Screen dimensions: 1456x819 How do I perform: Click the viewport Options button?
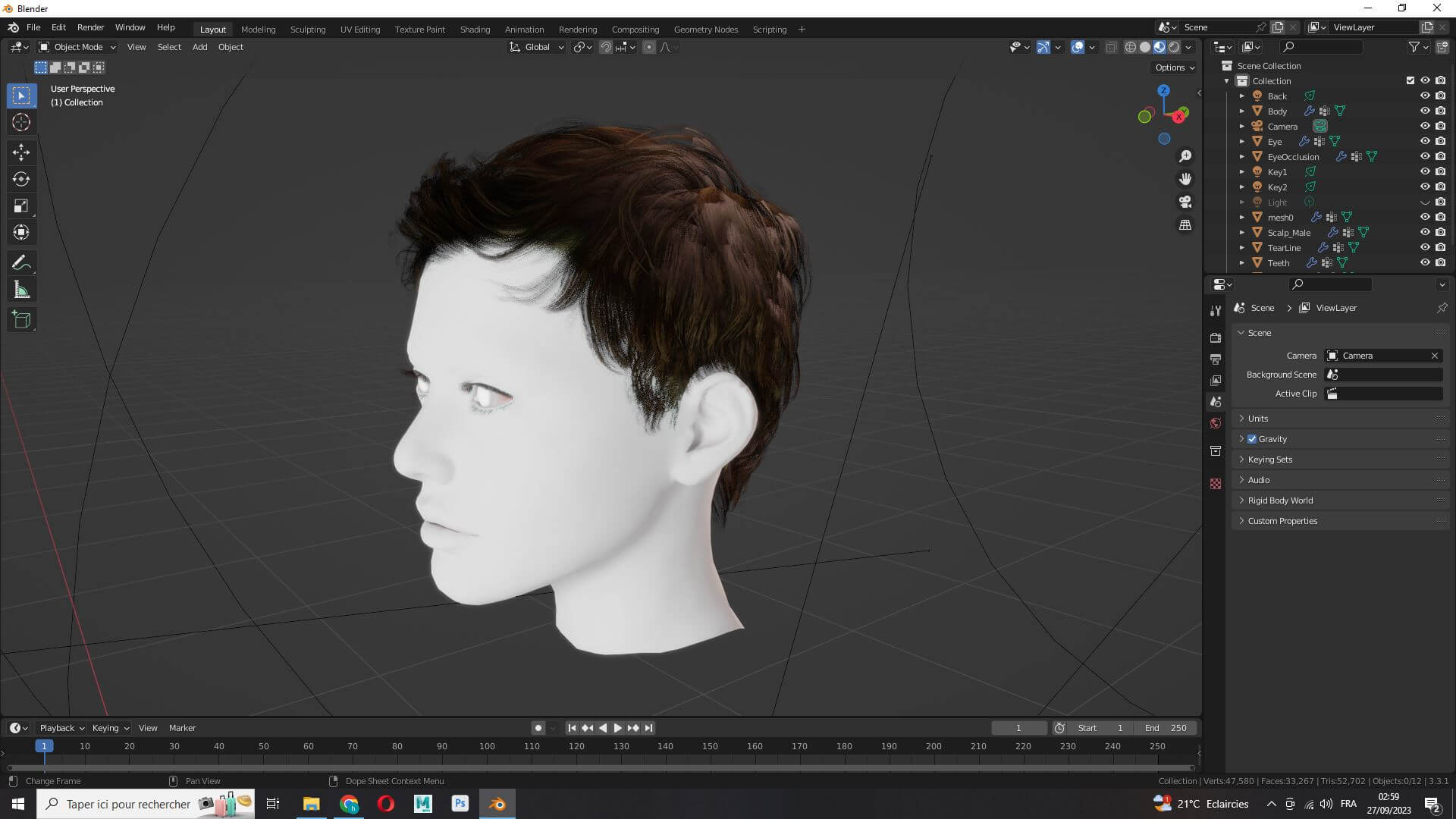(1174, 67)
